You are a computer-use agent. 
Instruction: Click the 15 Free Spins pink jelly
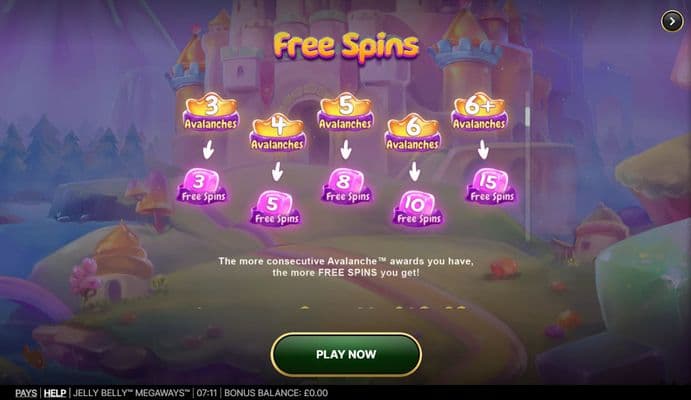[x=491, y=186]
